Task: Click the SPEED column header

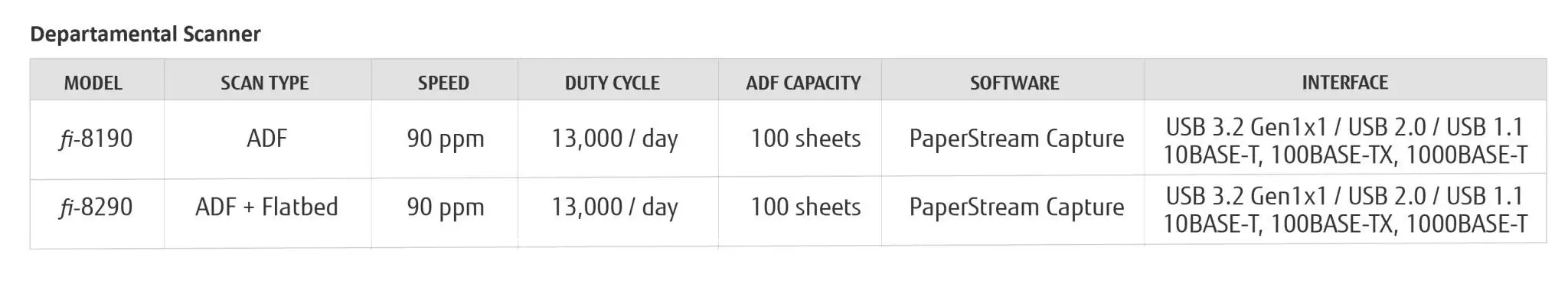Action: (x=443, y=83)
